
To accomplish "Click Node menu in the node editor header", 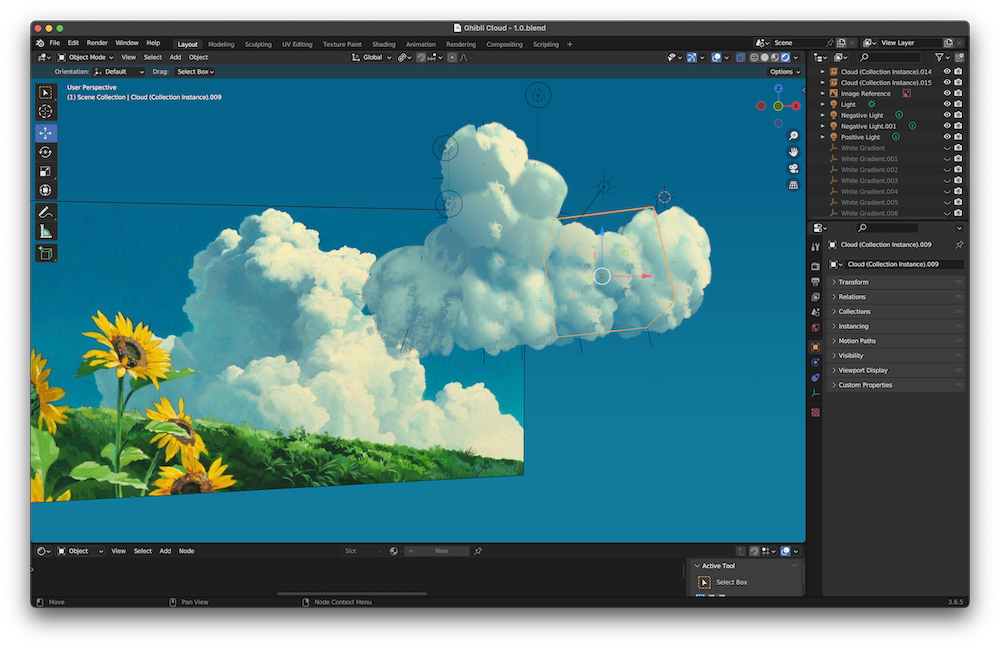I will coord(186,551).
